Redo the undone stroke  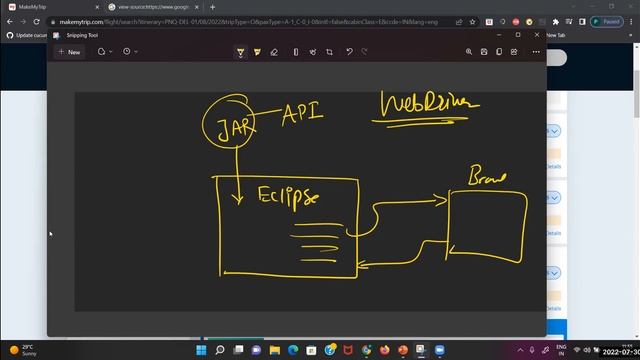[x=364, y=52]
